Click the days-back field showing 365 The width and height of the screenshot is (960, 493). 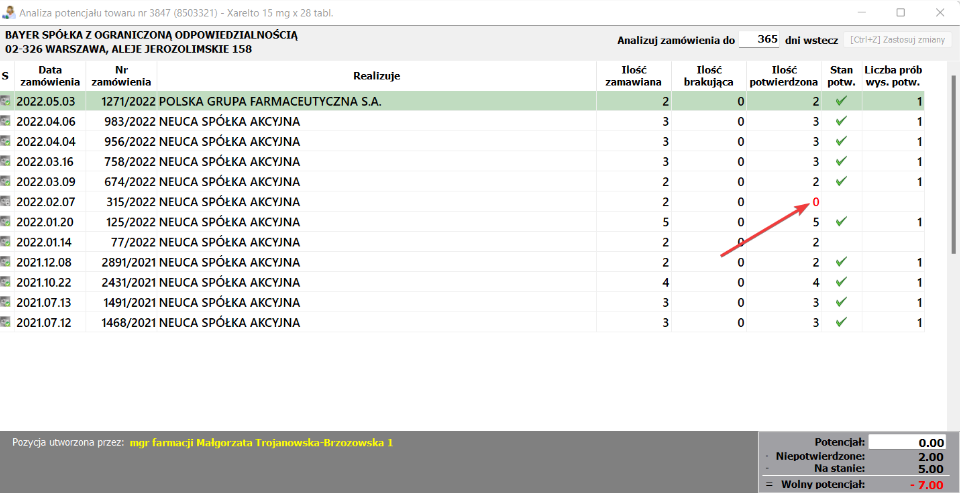[759, 40]
